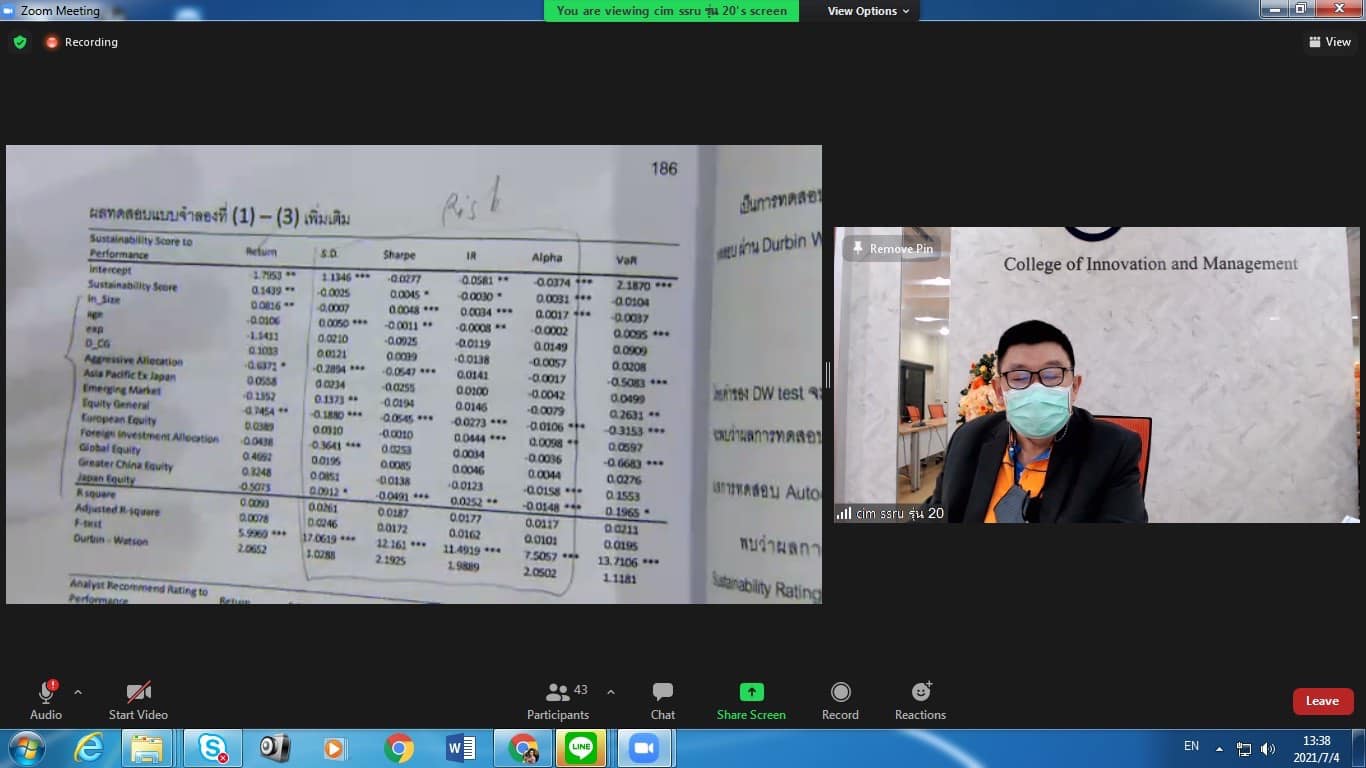Viewport: 1366px width, 768px height.
Task: Turn on camera with Start Video
Action: (138, 700)
